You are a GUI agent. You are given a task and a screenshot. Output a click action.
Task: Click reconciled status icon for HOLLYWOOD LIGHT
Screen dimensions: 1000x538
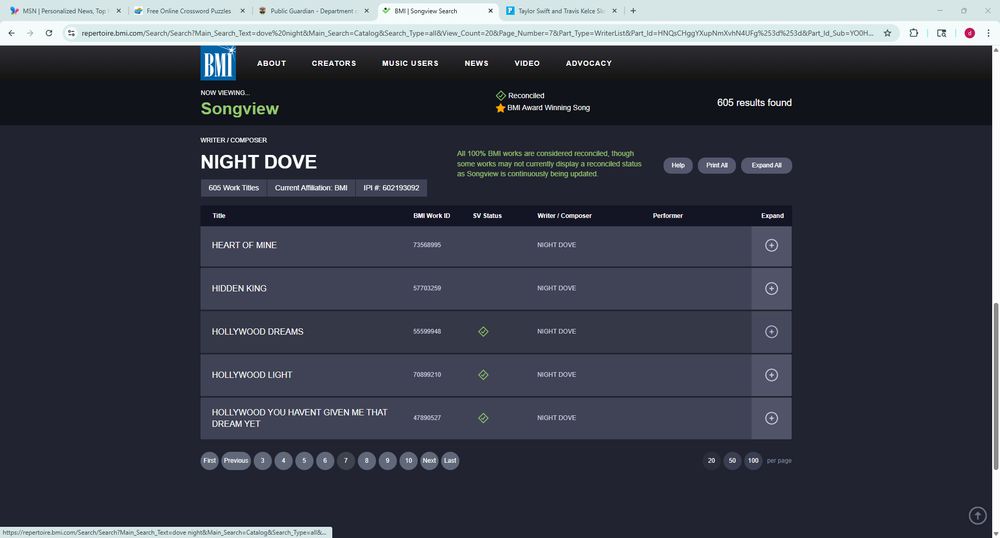pyautogui.click(x=483, y=375)
